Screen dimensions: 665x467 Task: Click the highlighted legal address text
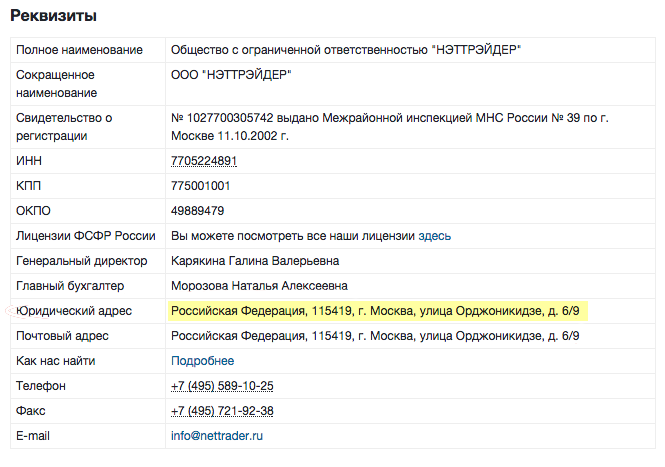[x=375, y=311]
